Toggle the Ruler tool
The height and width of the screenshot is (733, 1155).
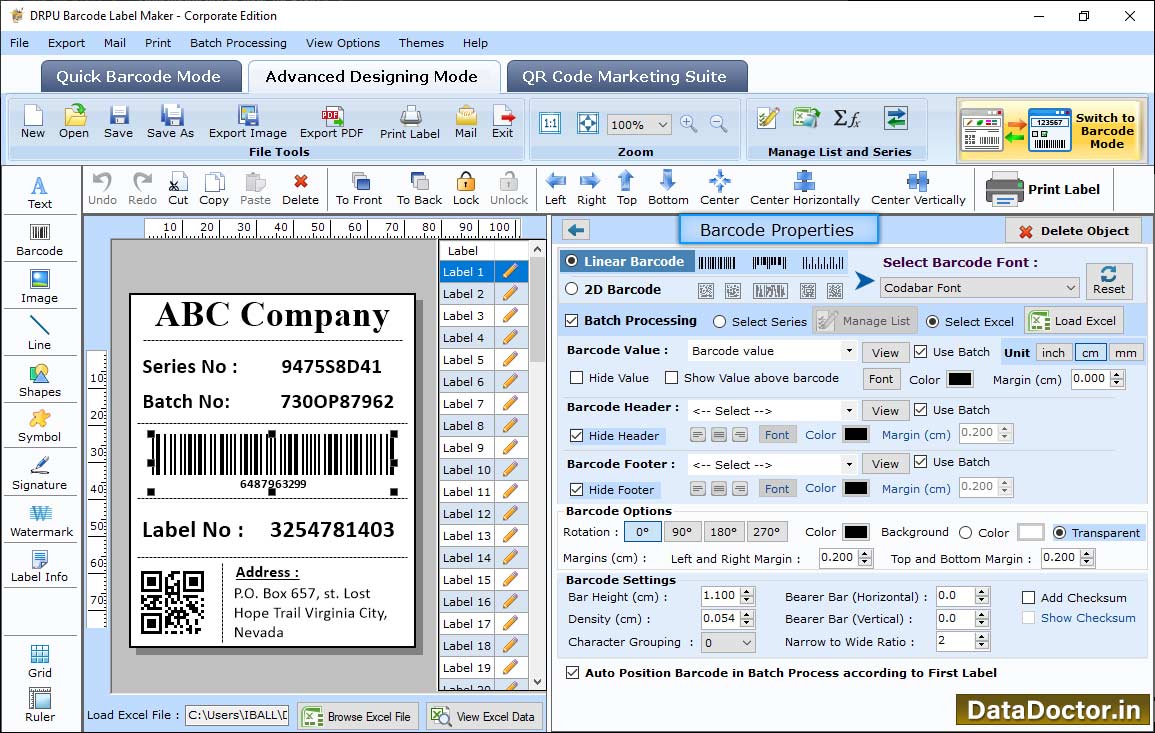40,706
